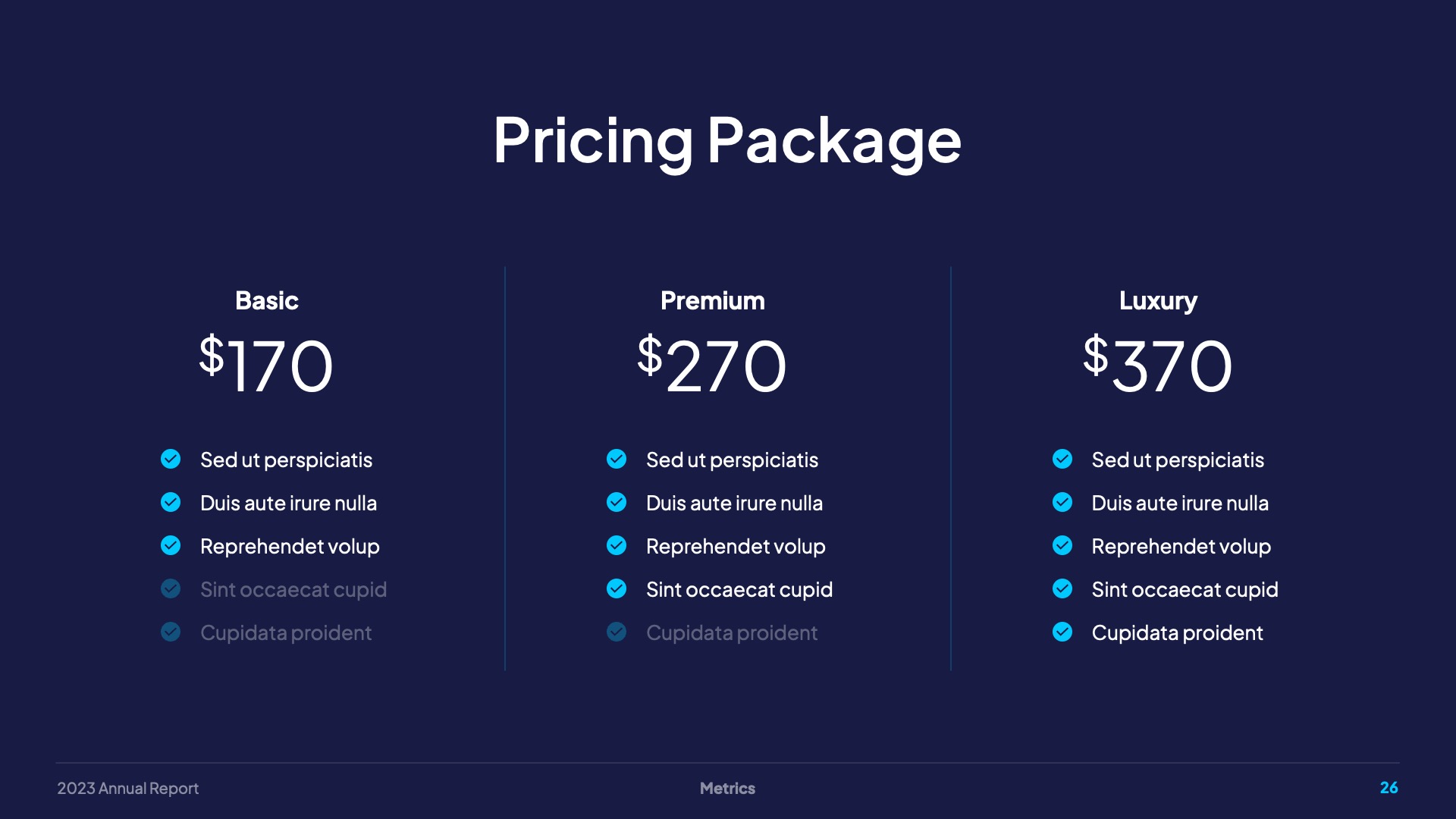Click the Luxury plan heading
This screenshot has width=1456, height=819.
click(x=1158, y=301)
